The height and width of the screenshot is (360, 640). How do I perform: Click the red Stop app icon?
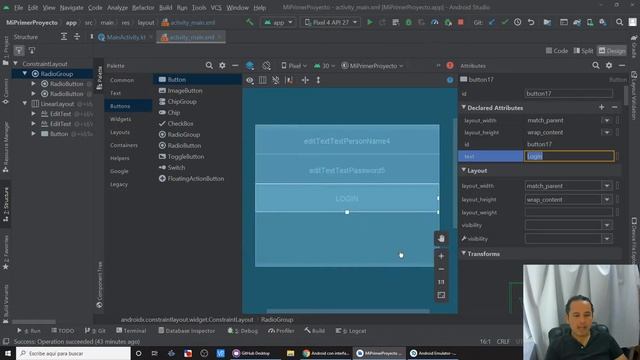click(x=461, y=22)
